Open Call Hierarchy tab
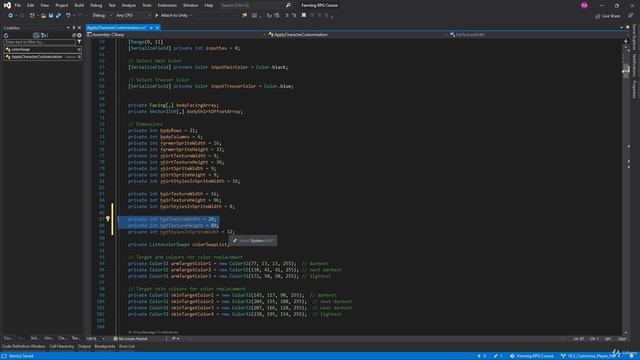 click(62, 347)
